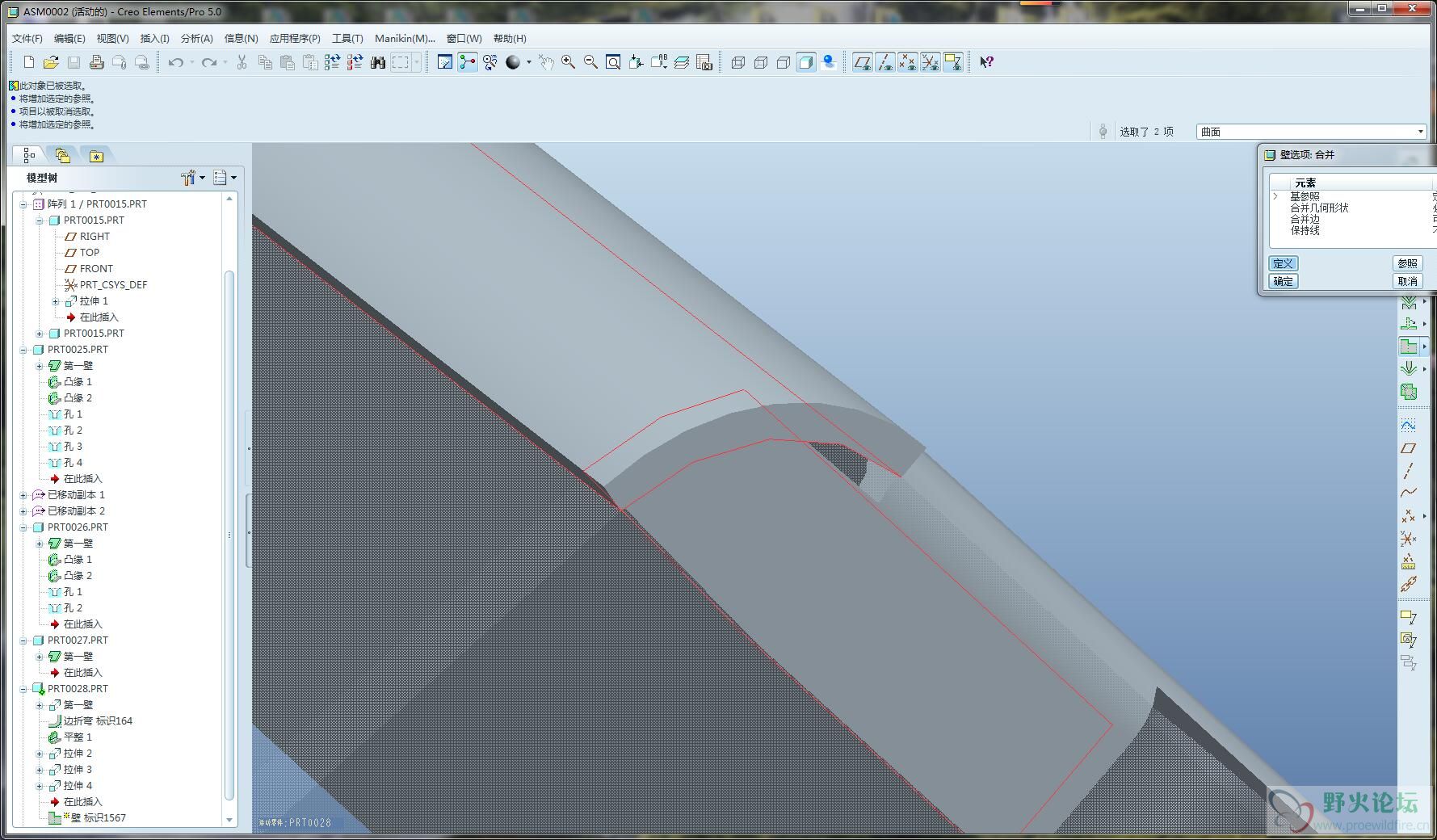Click the 取消 button in dialog
The height and width of the screenshot is (840, 1437).
point(1408,281)
